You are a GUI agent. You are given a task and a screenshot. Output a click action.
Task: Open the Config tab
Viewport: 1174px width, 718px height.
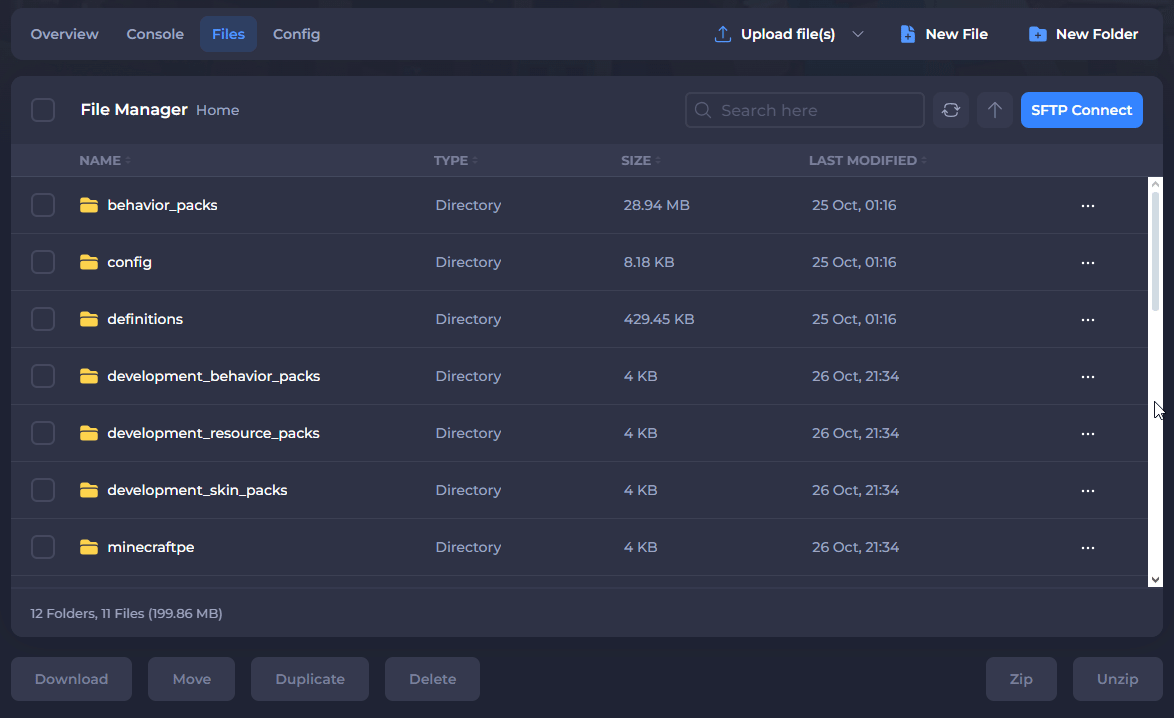point(296,34)
